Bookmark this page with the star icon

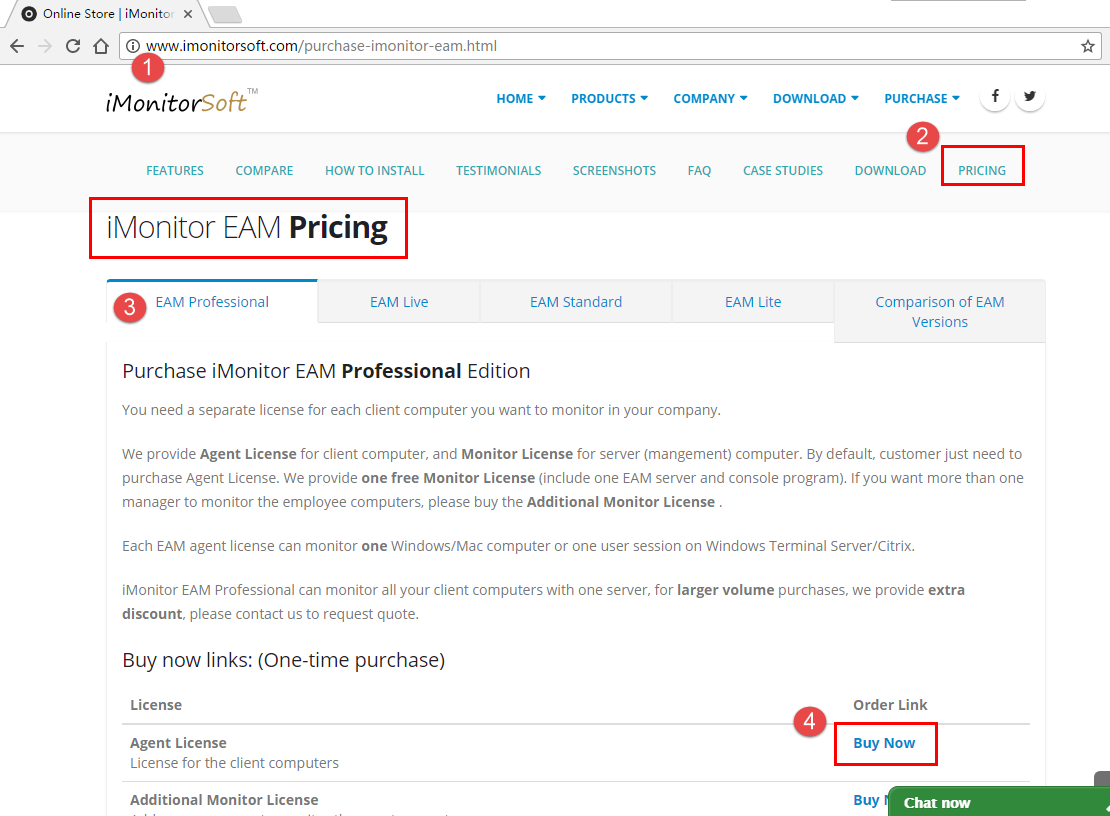pyautogui.click(x=1087, y=46)
